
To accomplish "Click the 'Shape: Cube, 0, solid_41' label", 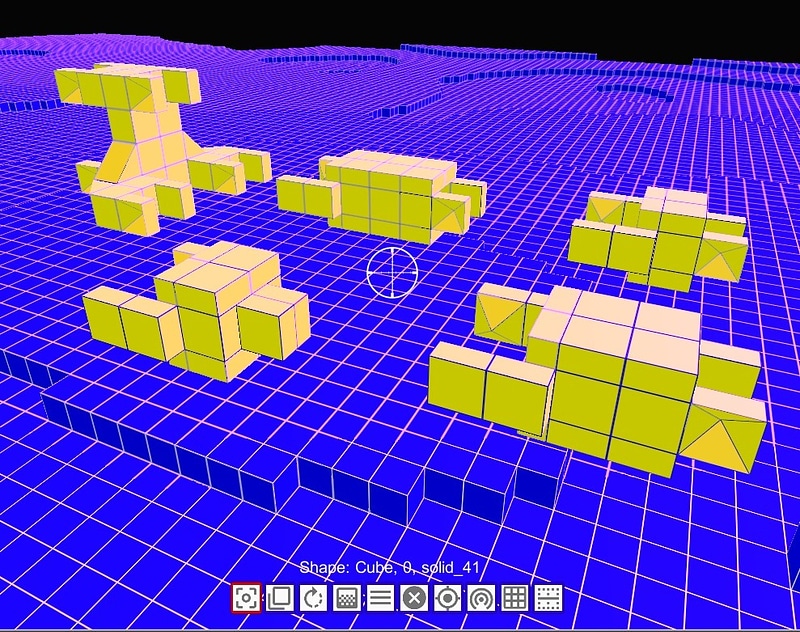I will pyautogui.click(x=389, y=567).
